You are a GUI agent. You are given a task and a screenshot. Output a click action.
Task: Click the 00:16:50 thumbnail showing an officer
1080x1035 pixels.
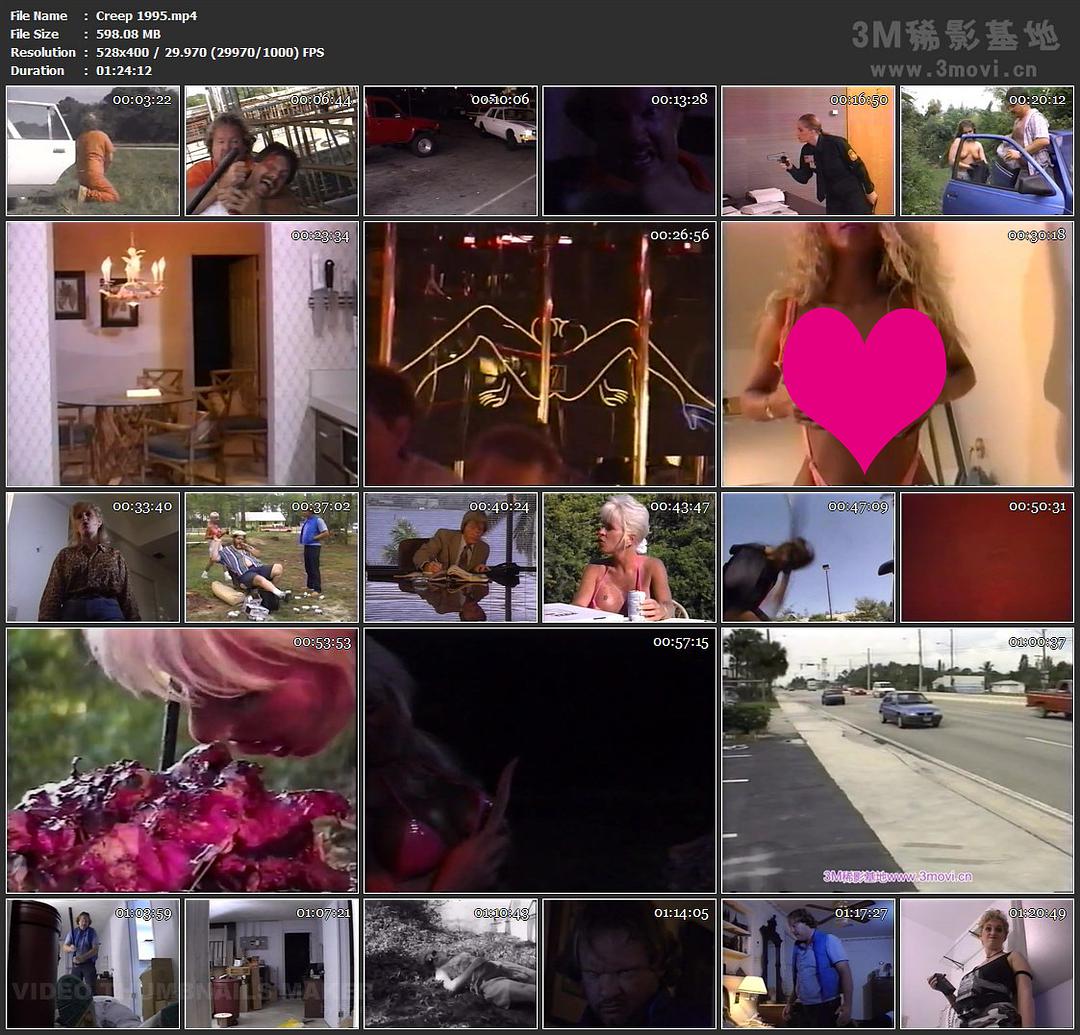click(808, 151)
